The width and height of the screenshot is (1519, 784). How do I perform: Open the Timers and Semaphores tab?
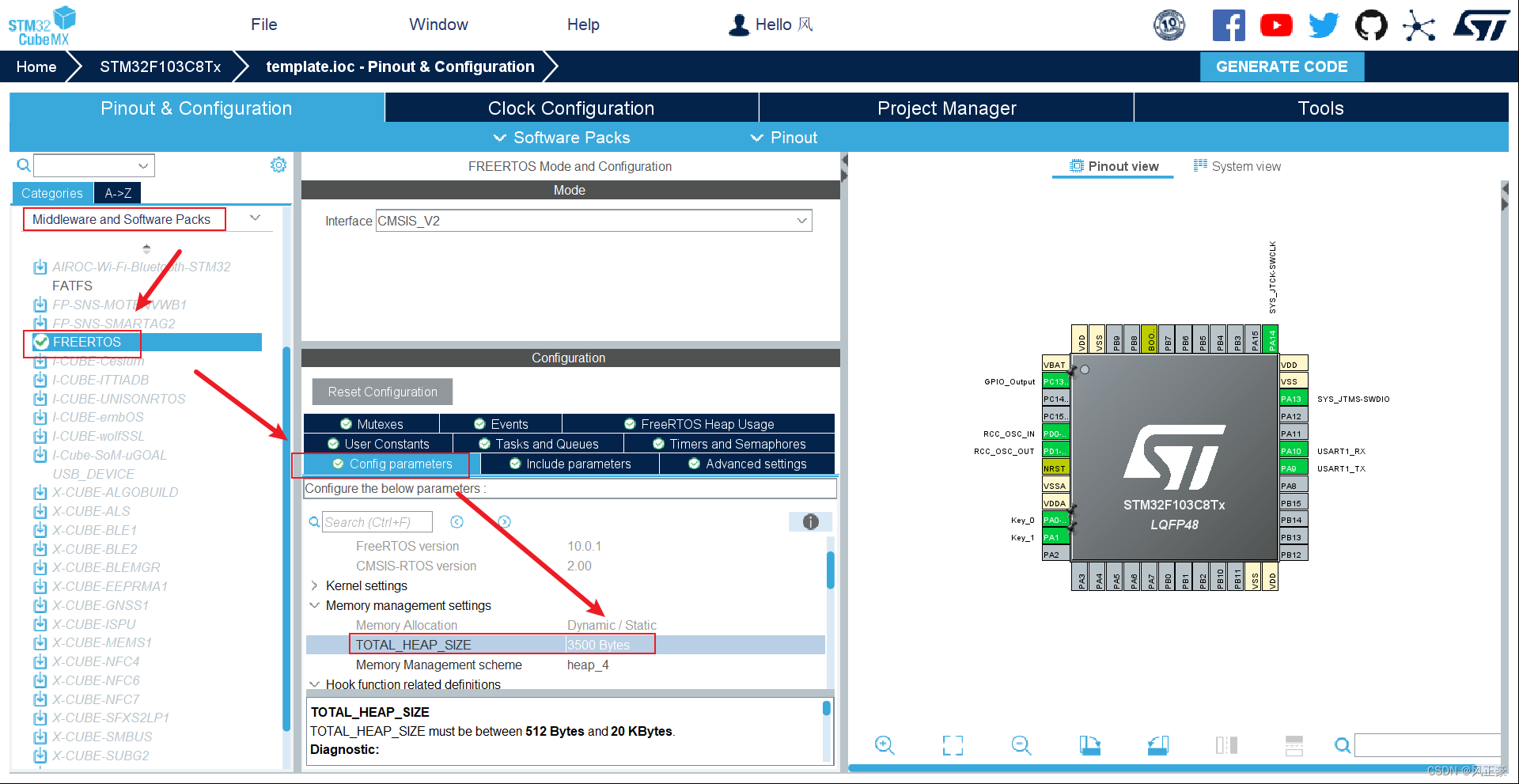click(729, 444)
